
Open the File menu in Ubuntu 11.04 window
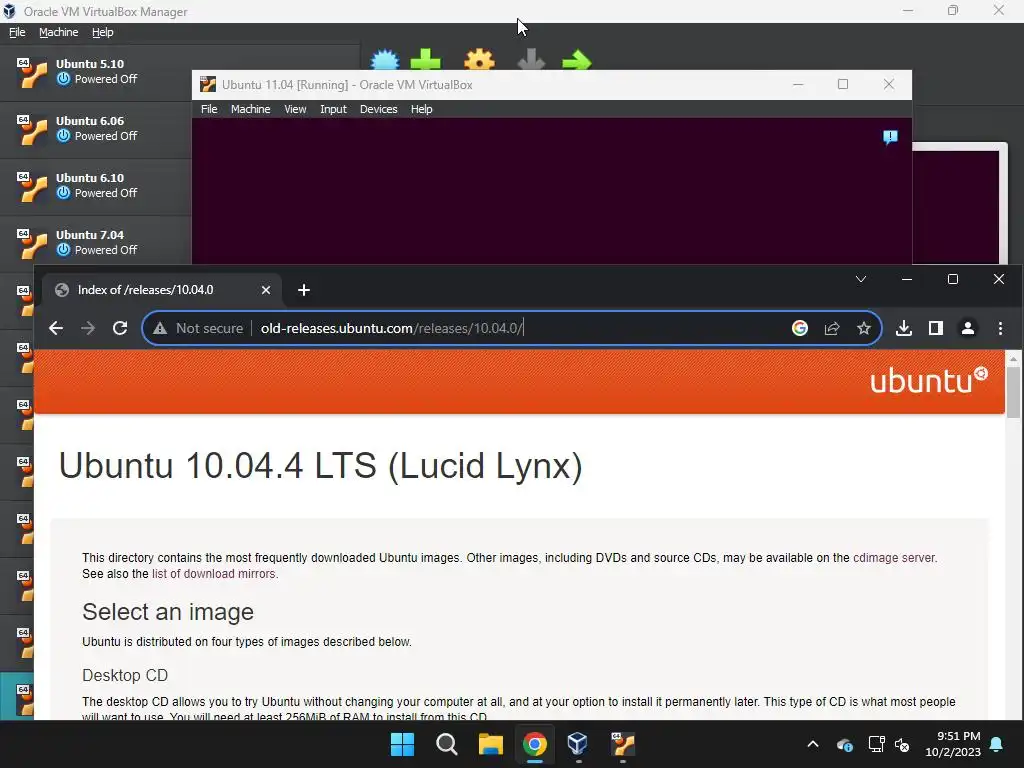point(209,109)
